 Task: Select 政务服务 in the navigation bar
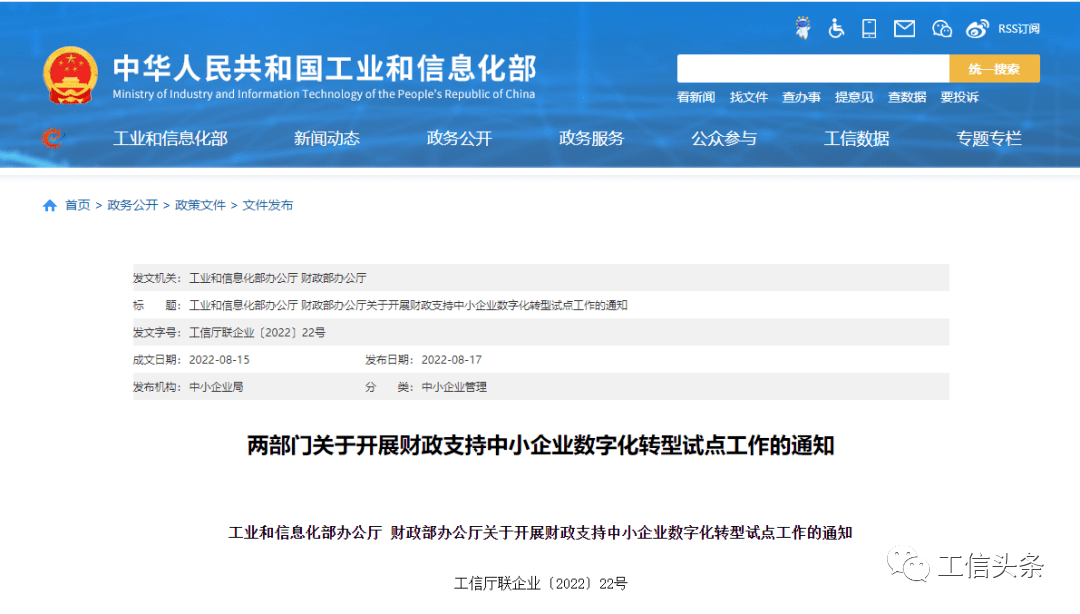click(x=591, y=139)
